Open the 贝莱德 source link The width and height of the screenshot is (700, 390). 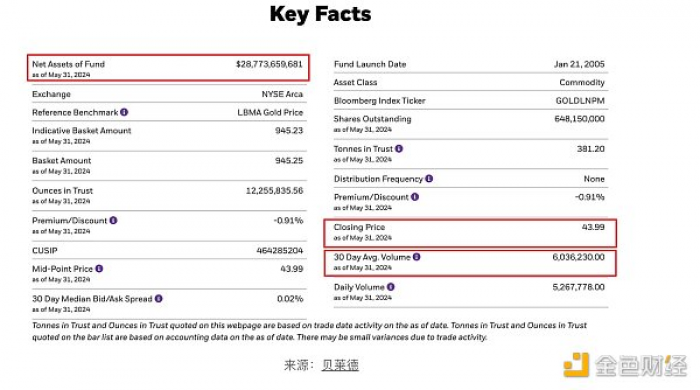point(340,365)
